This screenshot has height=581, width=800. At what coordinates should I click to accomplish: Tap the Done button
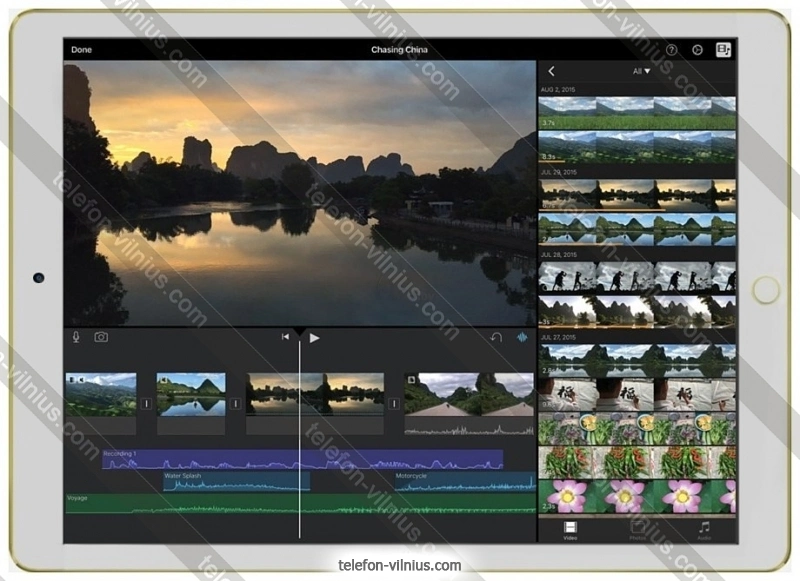(x=81, y=50)
